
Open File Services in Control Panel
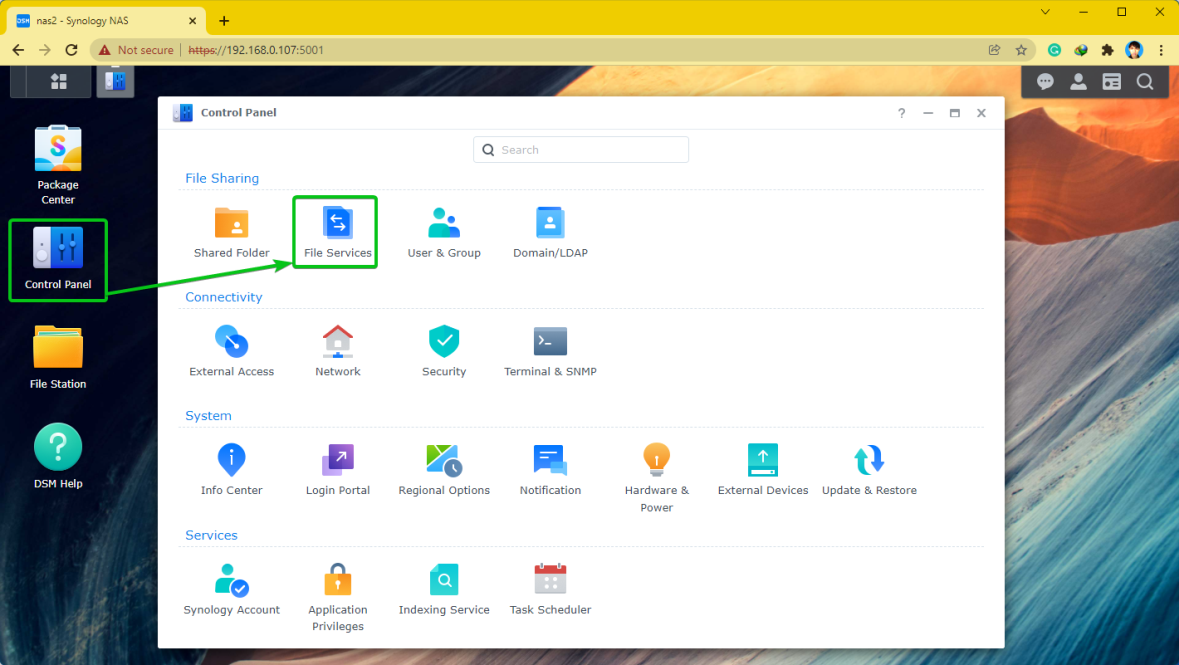tap(337, 233)
